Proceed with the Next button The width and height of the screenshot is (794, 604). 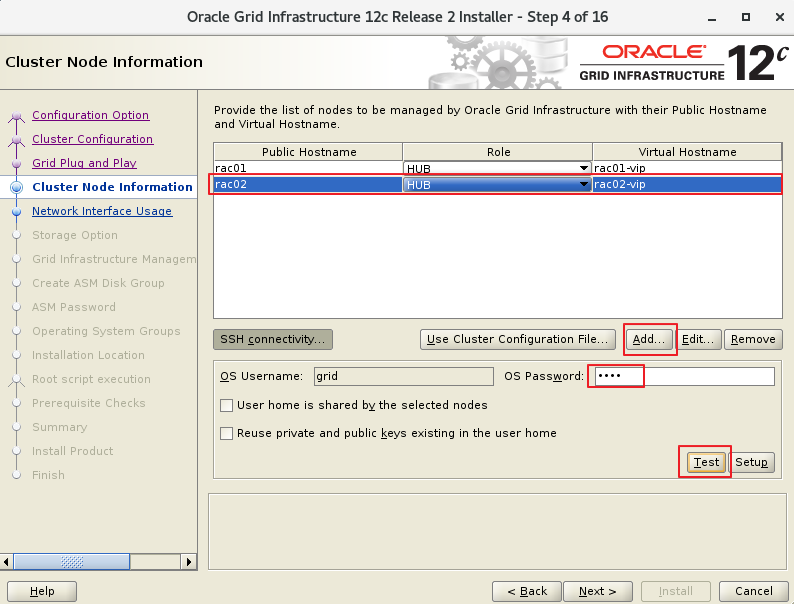(598, 591)
